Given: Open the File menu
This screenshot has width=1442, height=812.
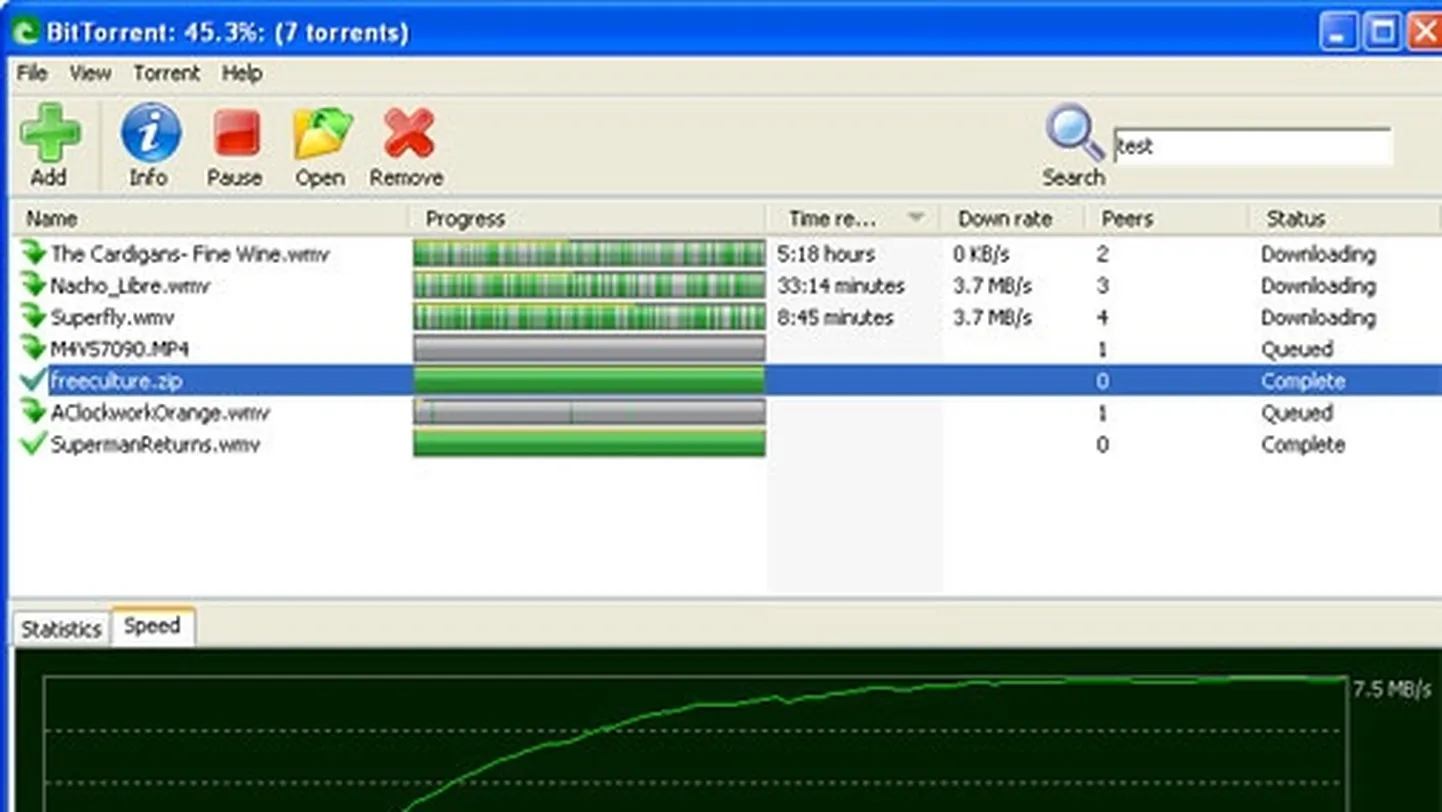Looking at the screenshot, I should [32, 73].
